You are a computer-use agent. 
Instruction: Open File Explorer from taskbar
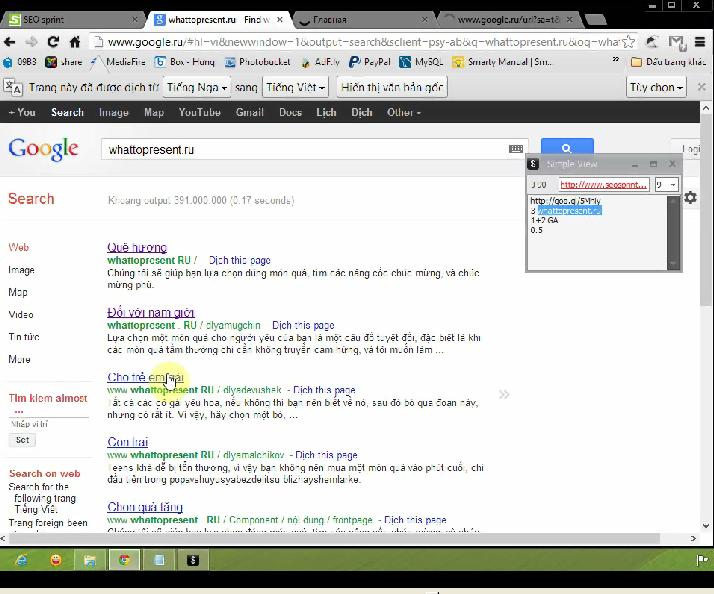(90, 560)
